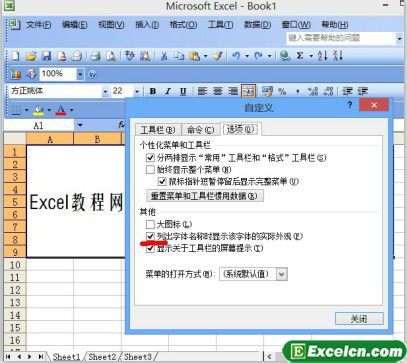This screenshot has width=407, height=363.
Task: Toggle Italic formatting
Action: pyautogui.click(x=168, y=91)
